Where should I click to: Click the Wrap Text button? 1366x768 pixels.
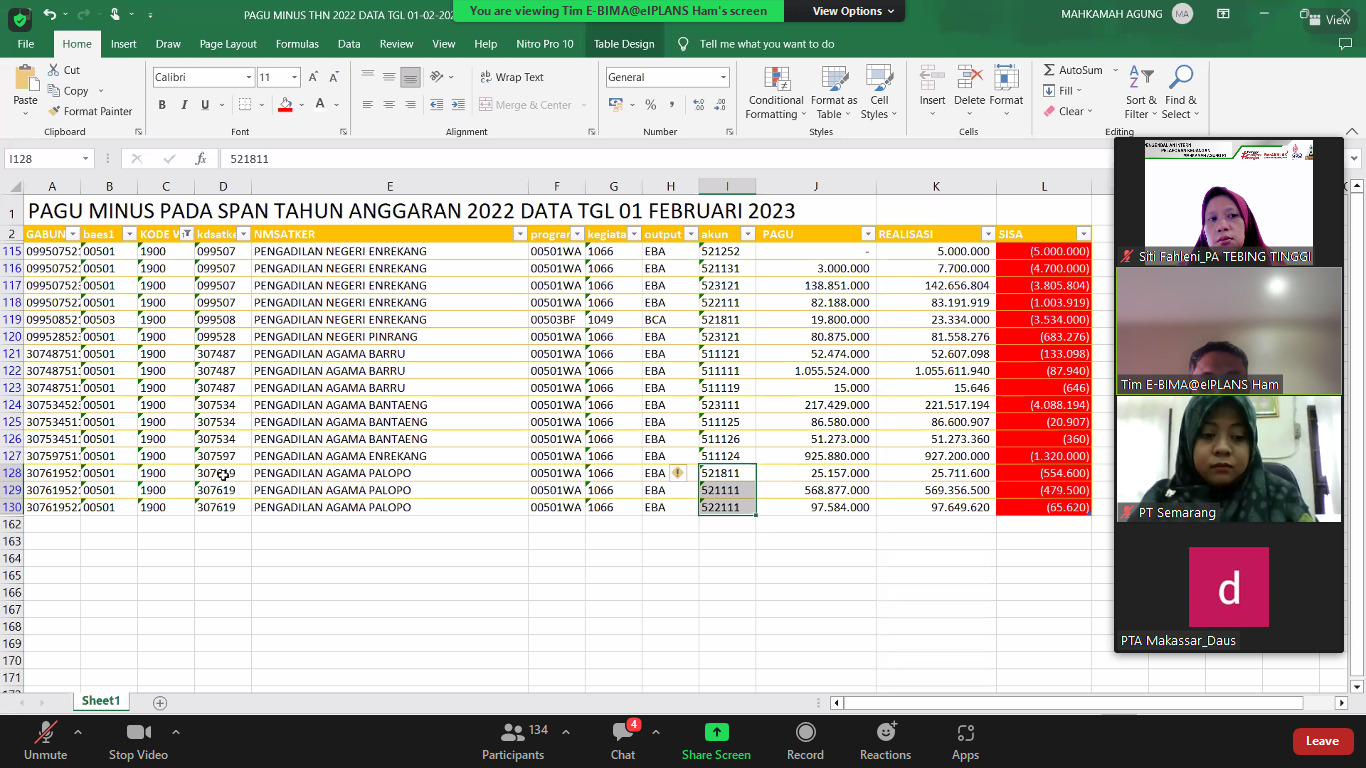[x=511, y=77]
